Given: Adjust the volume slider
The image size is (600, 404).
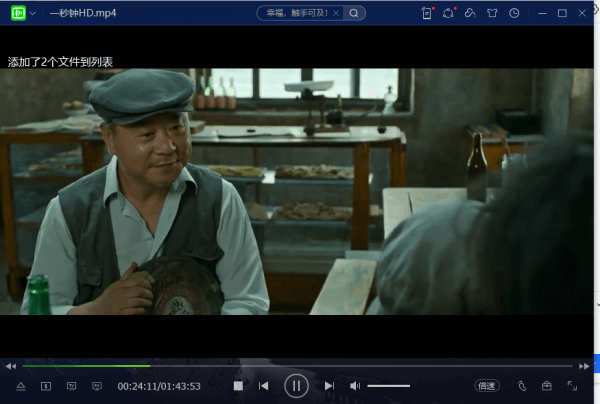Looking at the screenshot, I should tap(388, 386).
